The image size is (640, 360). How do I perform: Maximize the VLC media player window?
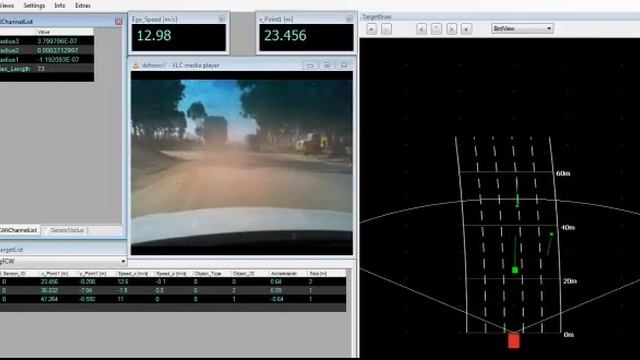[x=327, y=65]
